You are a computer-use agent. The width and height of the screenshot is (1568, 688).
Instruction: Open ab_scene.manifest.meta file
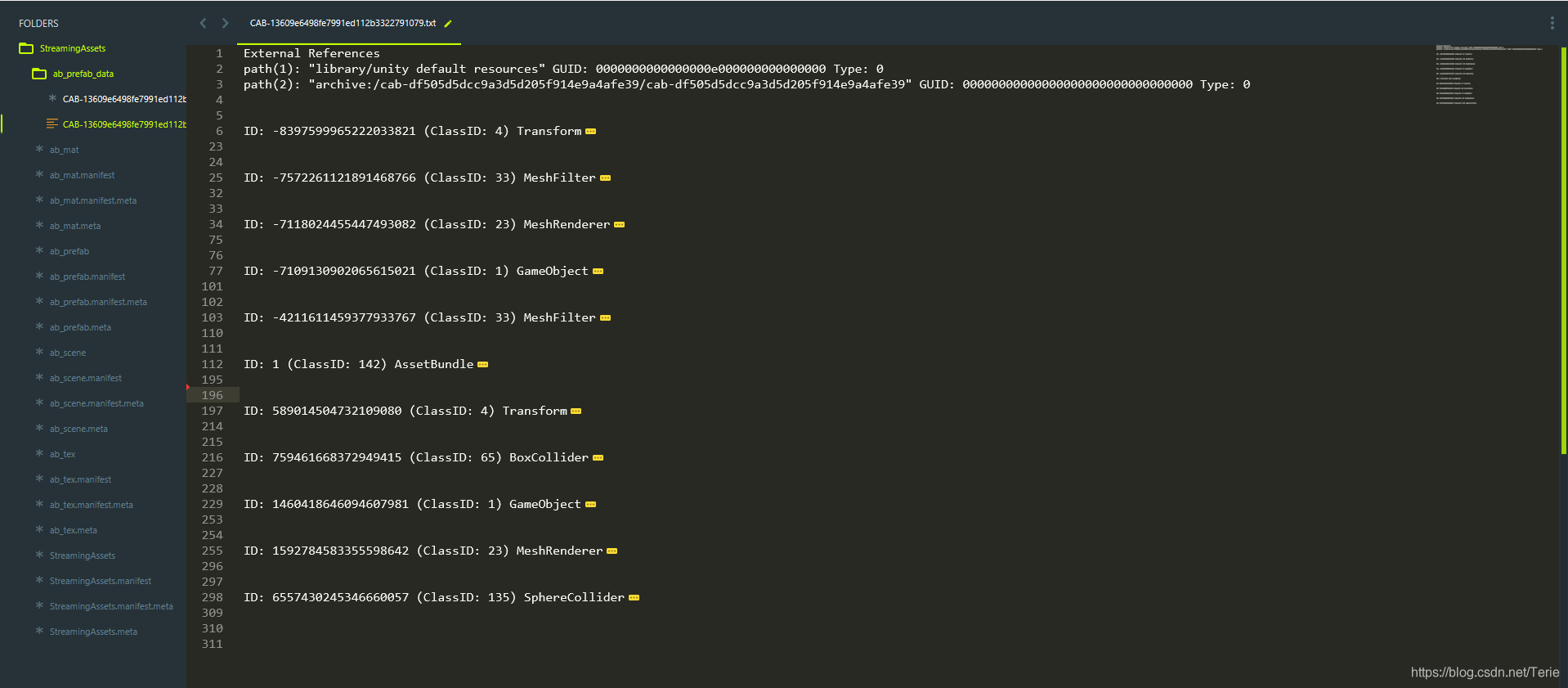(x=96, y=403)
